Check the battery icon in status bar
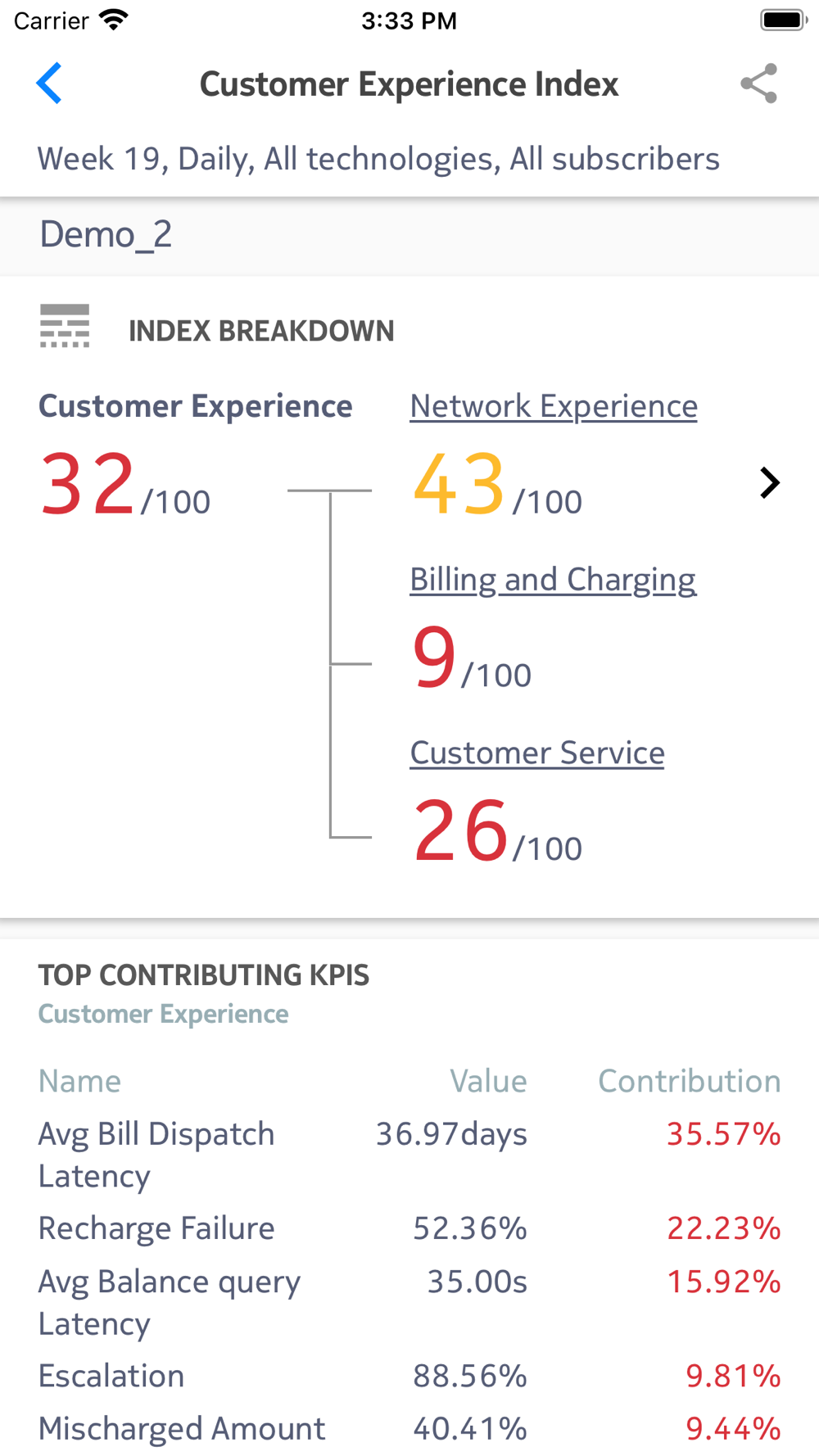Viewport: 819px width, 1456px height. tap(784, 20)
